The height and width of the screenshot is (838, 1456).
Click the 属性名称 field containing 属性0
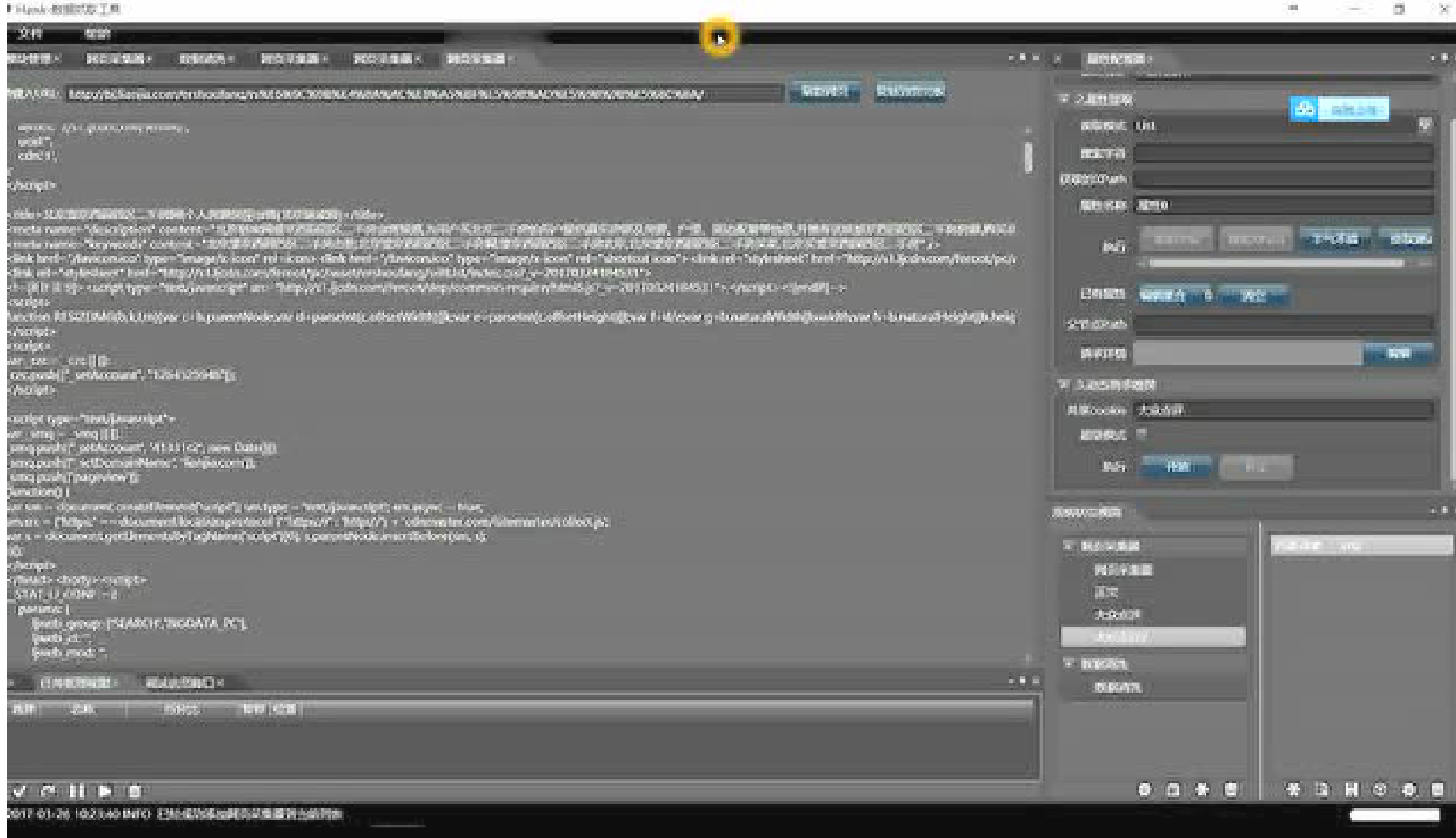(1283, 205)
